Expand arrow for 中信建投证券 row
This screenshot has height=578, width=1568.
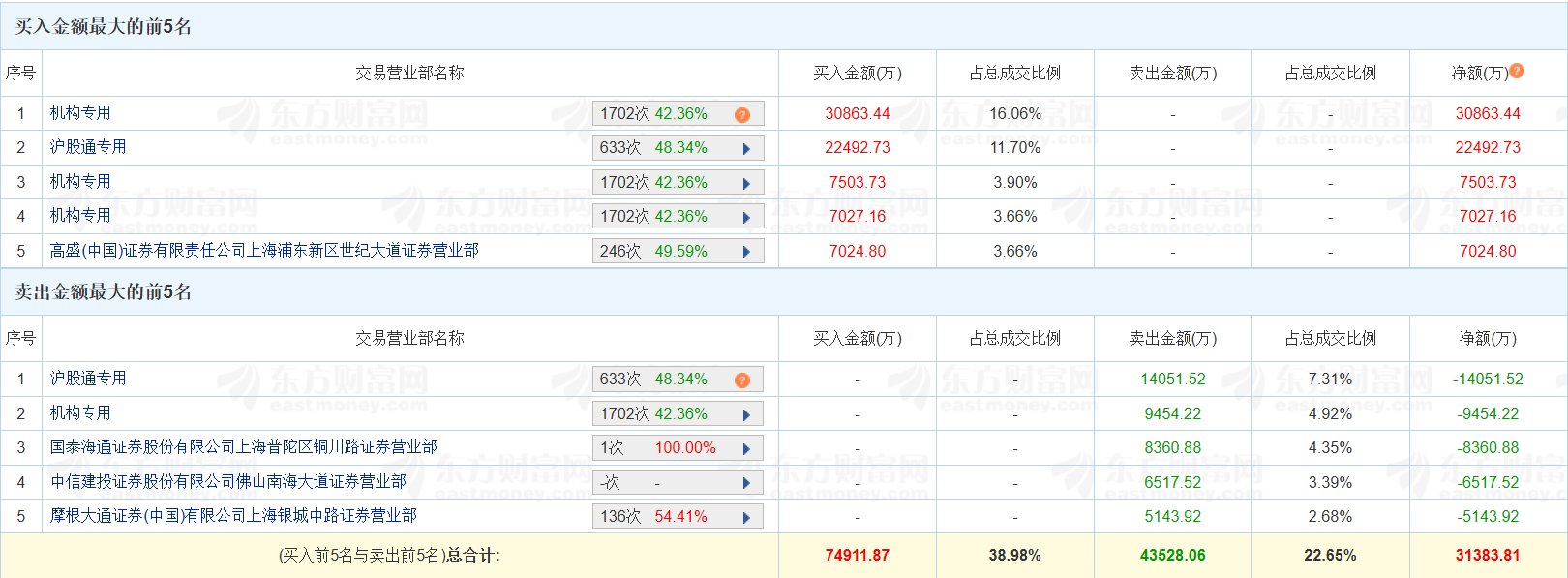(x=746, y=483)
